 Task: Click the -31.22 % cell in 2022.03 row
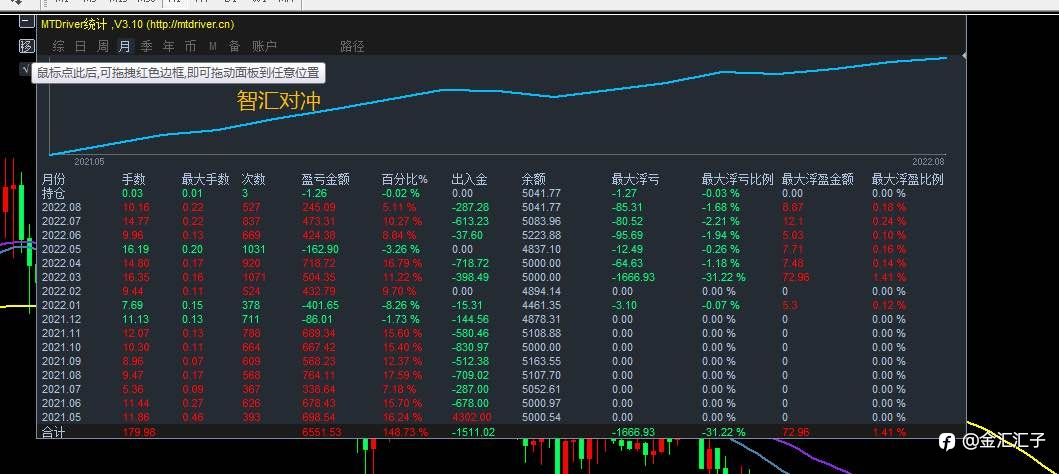point(724,277)
